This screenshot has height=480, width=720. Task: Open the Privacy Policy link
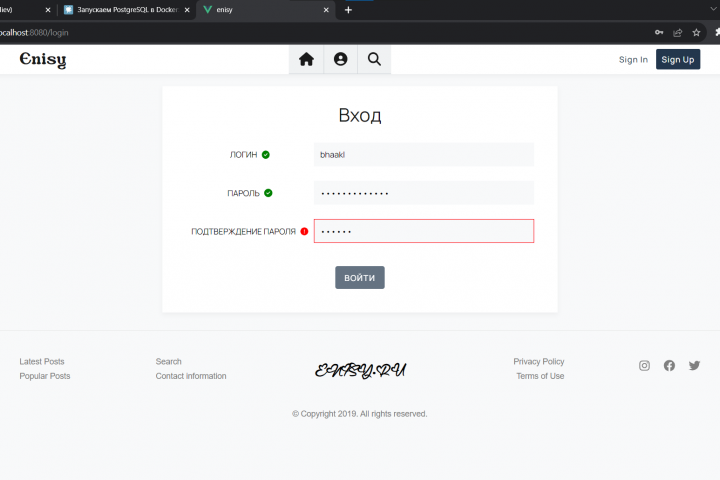click(539, 361)
